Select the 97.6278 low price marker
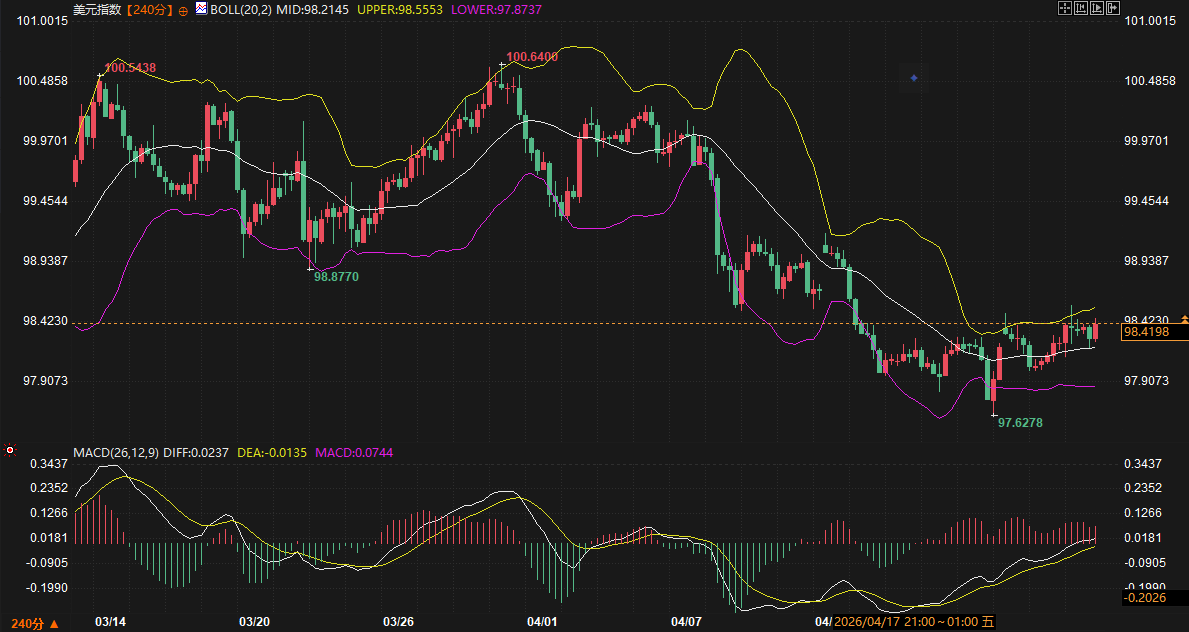Viewport: 1189px width, 632px height. (1020, 423)
